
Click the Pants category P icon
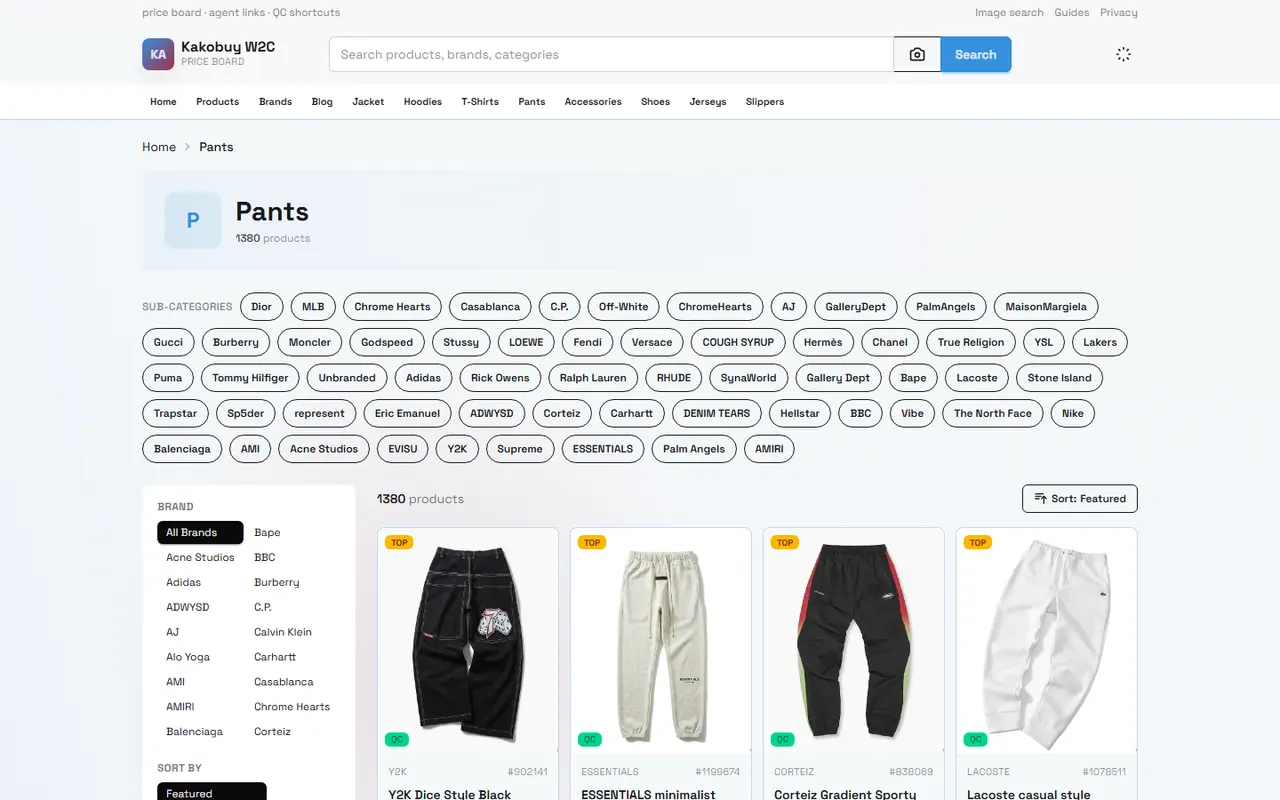[x=193, y=220]
